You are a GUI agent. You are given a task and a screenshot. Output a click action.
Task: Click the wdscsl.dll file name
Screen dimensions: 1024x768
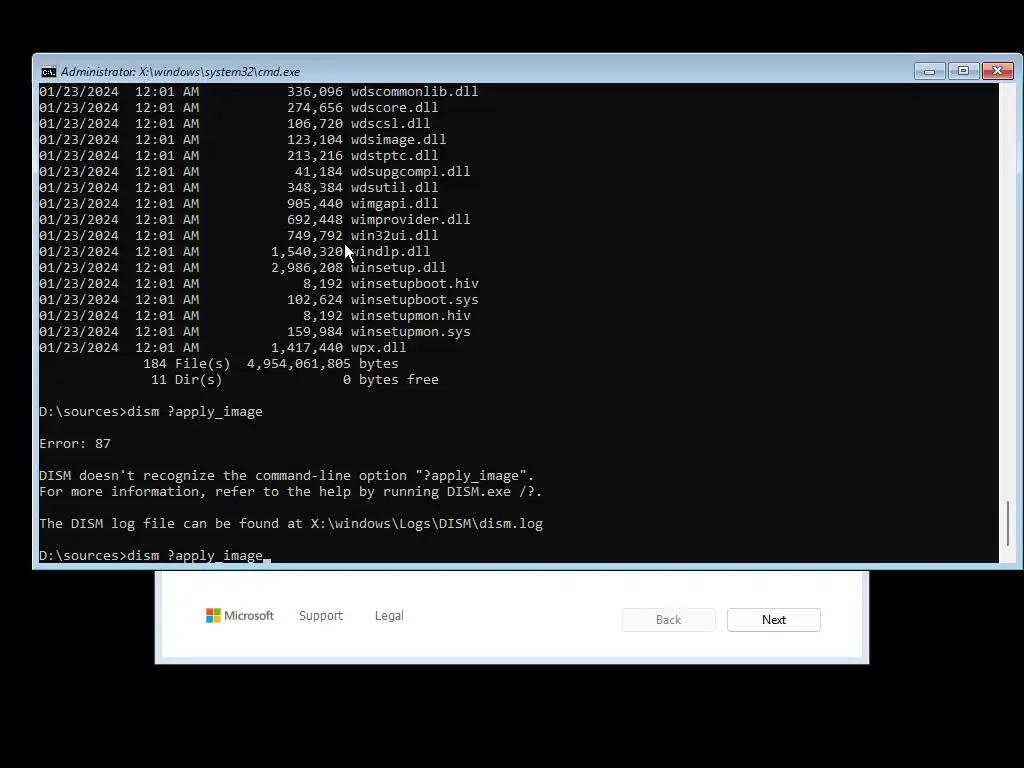coord(391,123)
